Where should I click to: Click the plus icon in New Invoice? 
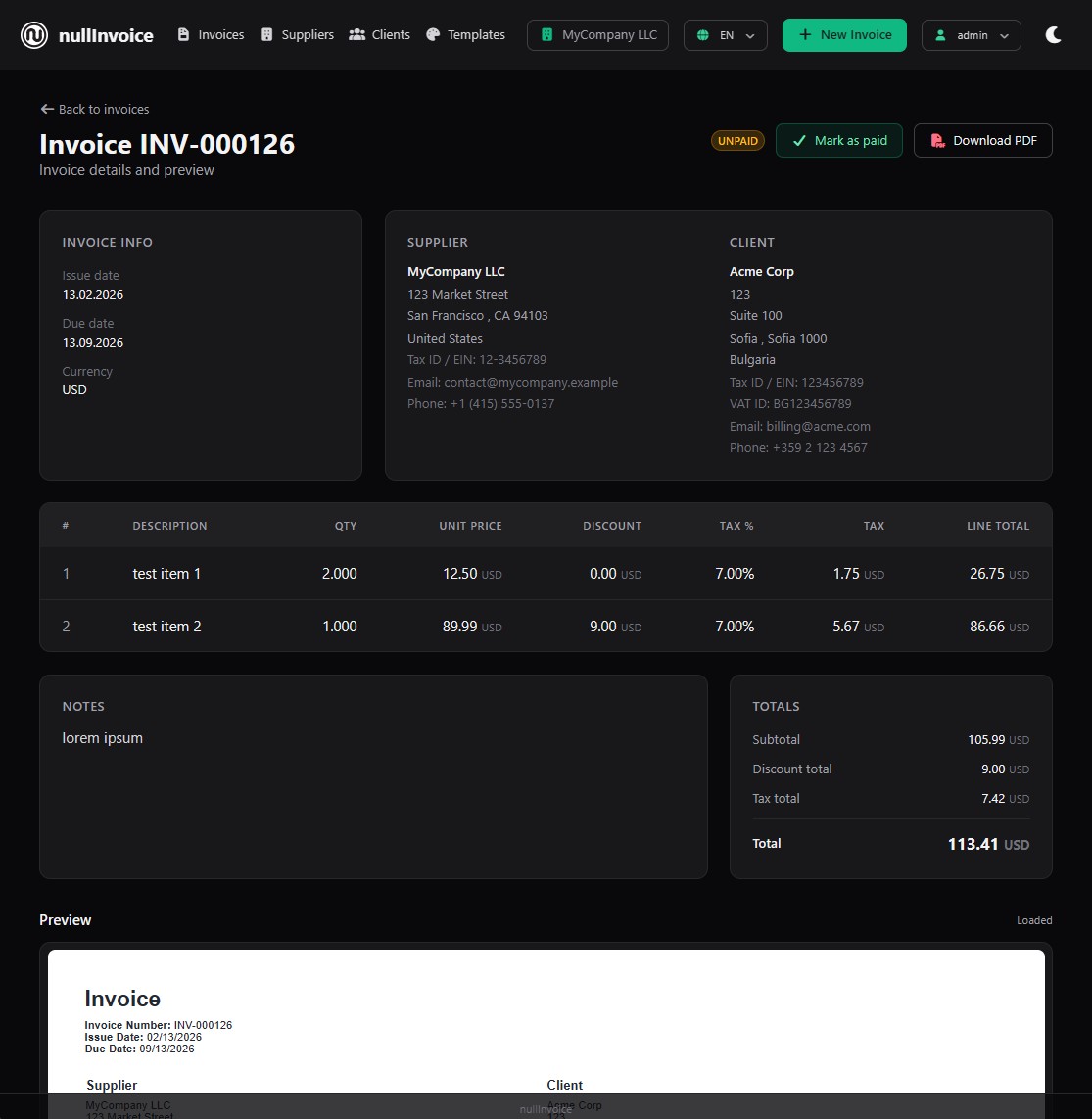click(805, 34)
